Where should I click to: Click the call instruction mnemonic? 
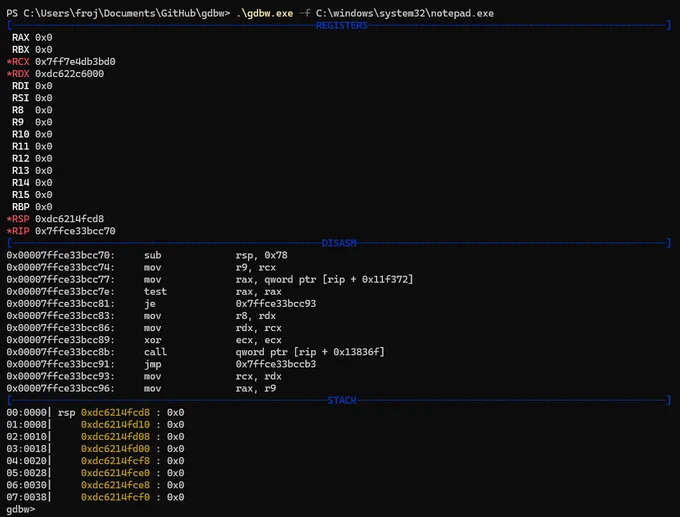[155, 352]
